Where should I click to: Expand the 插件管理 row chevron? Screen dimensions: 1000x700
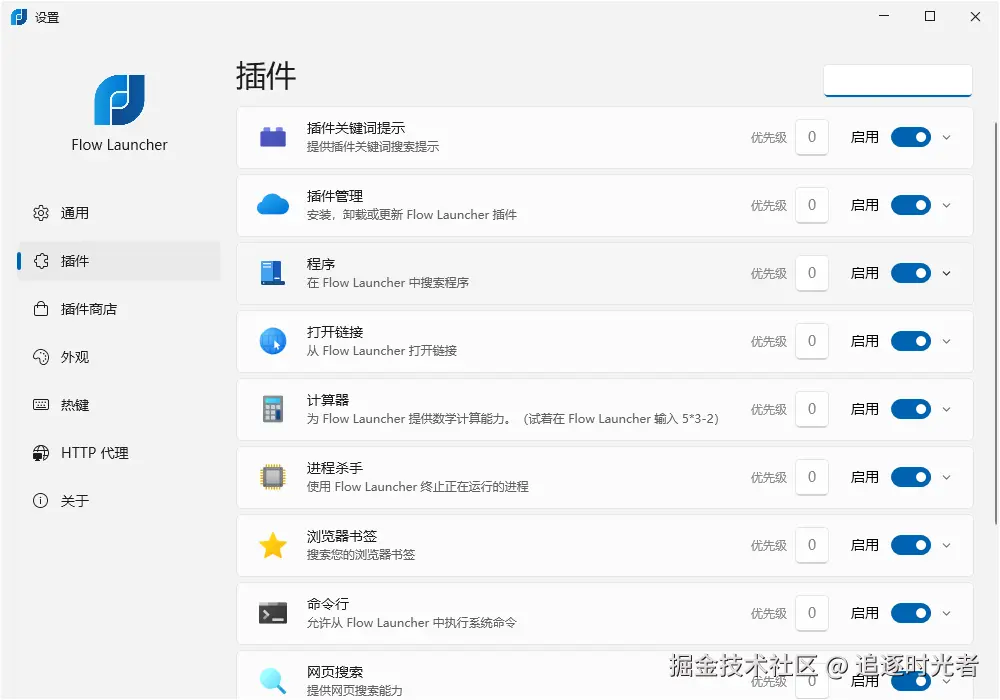[x=946, y=205]
